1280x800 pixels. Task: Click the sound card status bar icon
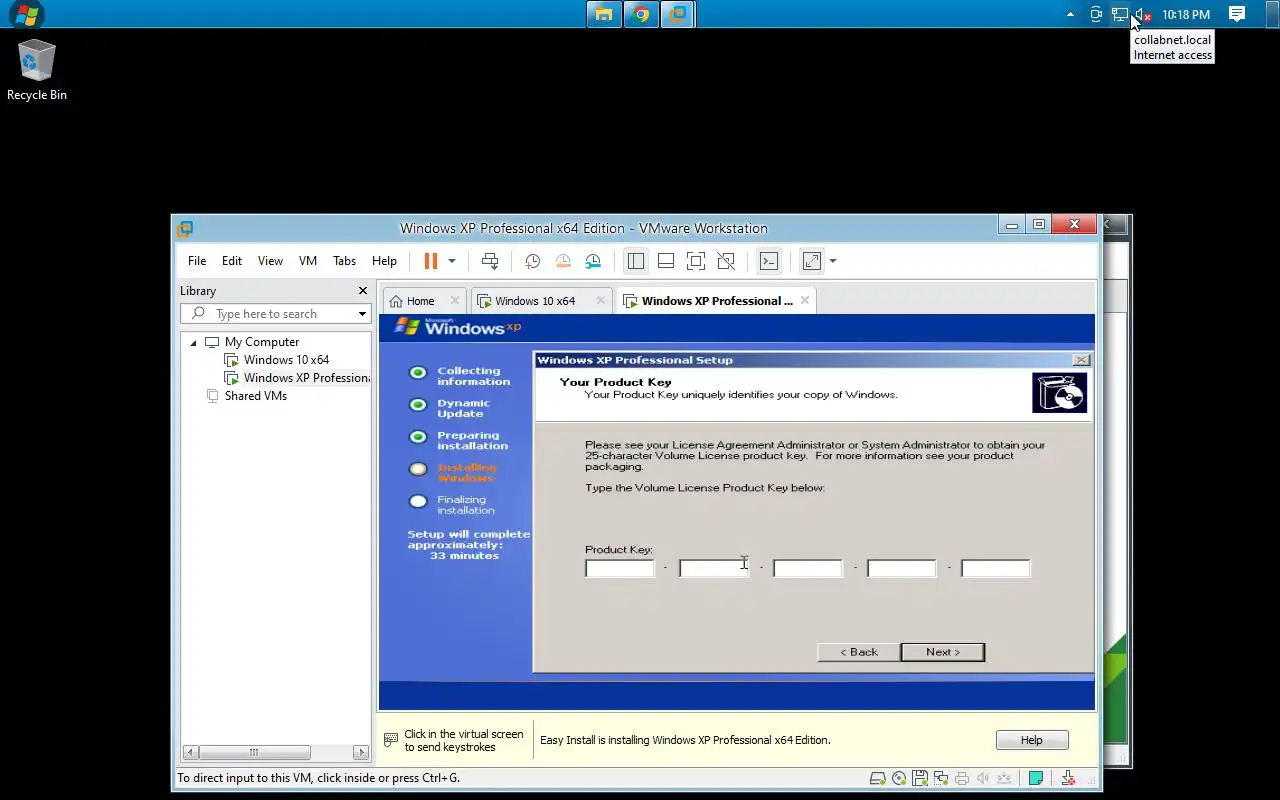click(983, 778)
